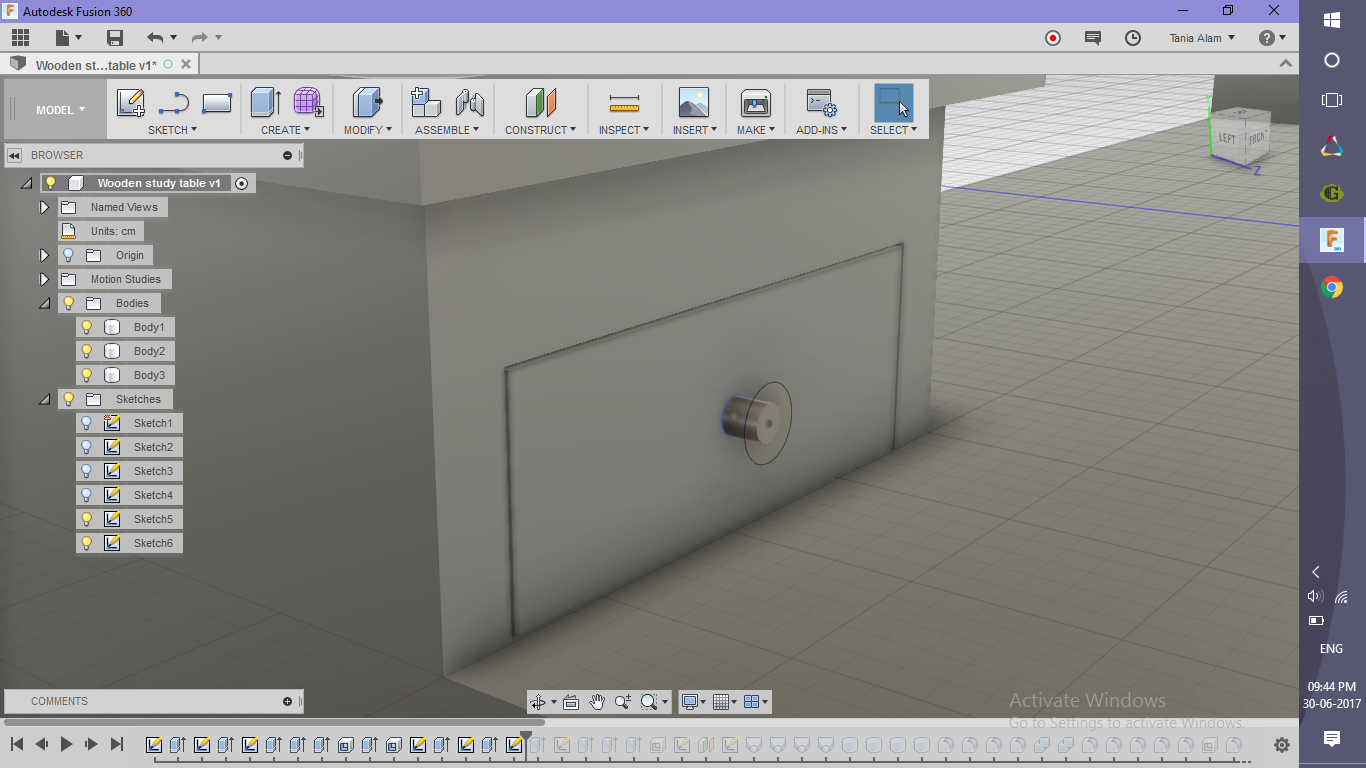Screen dimensions: 1366x768
Task: Open the ASSEMBLE menu
Action: coord(447,130)
